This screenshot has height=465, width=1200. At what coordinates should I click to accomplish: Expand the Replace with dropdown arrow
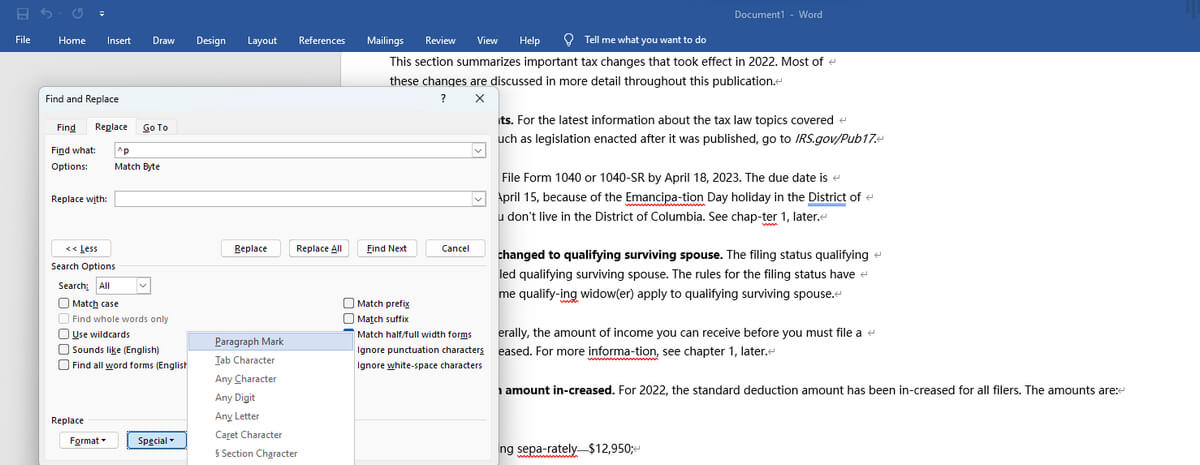pyautogui.click(x=477, y=198)
